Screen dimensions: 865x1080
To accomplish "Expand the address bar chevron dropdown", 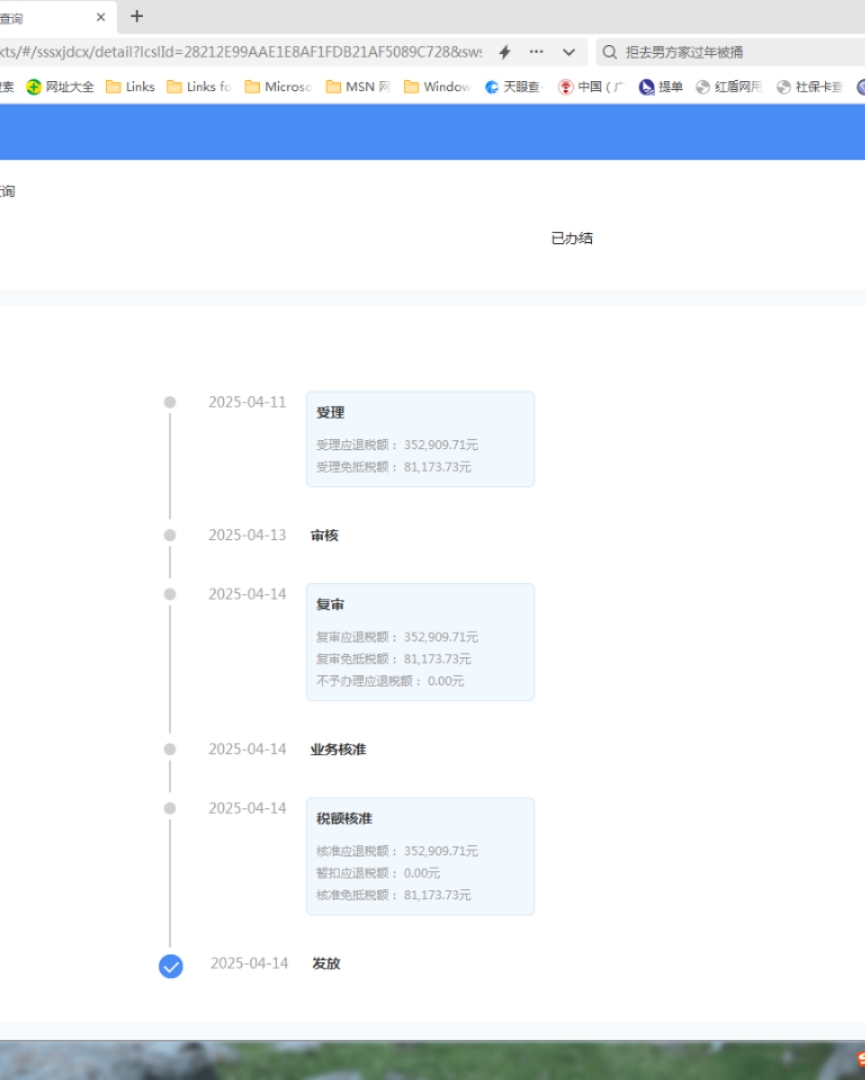I will [566, 53].
